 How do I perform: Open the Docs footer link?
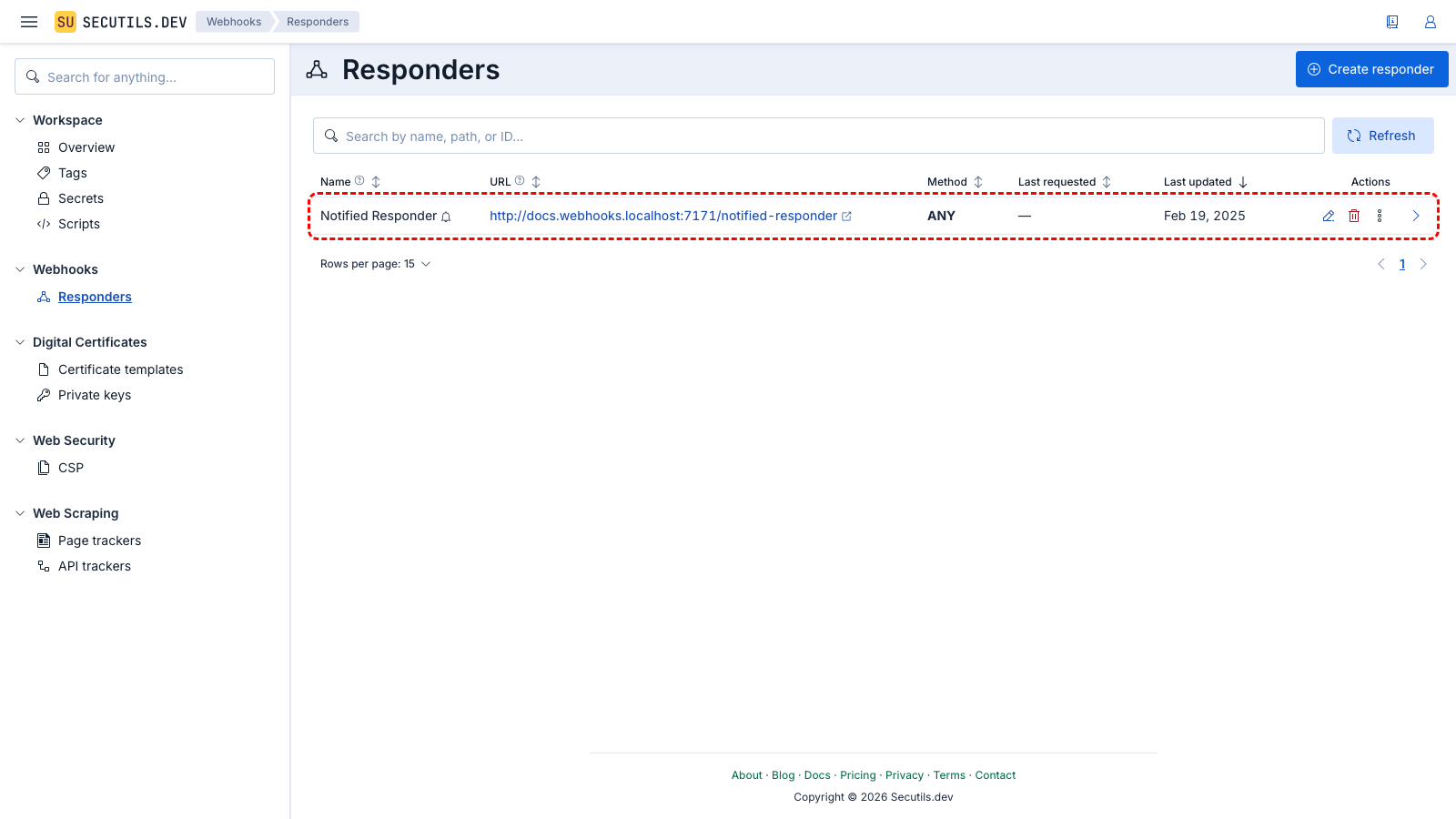tap(817, 775)
